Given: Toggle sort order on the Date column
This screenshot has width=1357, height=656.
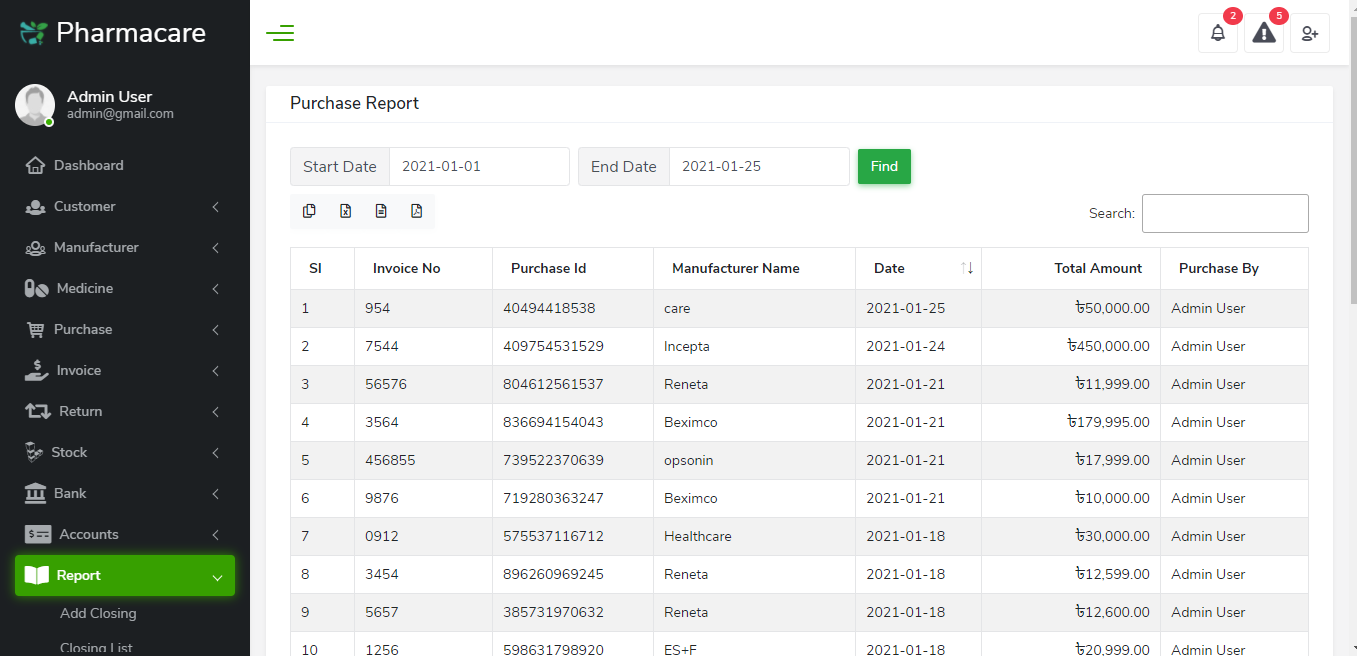Looking at the screenshot, I should click(x=964, y=268).
